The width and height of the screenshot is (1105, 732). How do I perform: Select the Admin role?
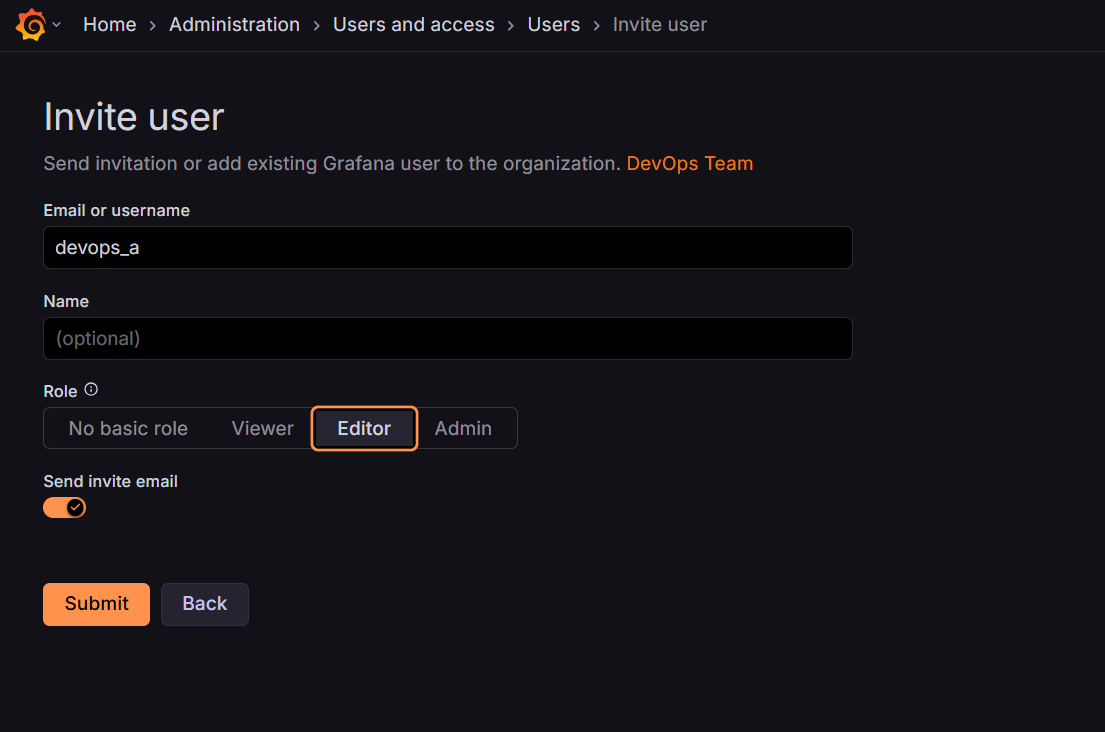[x=463, y=428]
